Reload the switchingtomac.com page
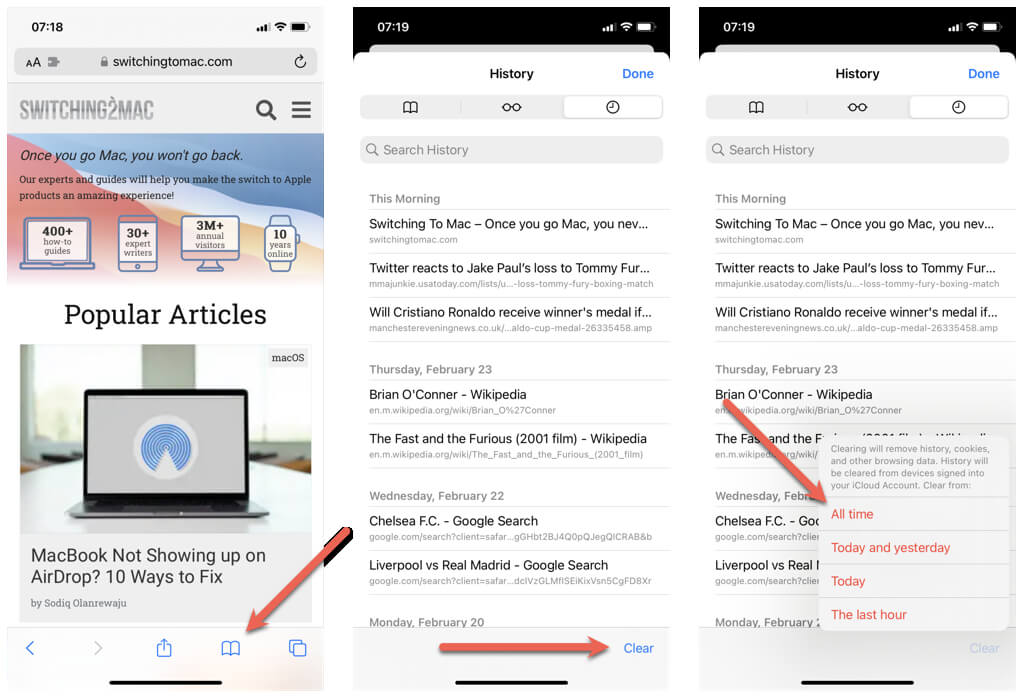The width and height of the screenshot is (1024, 698). 300,61
